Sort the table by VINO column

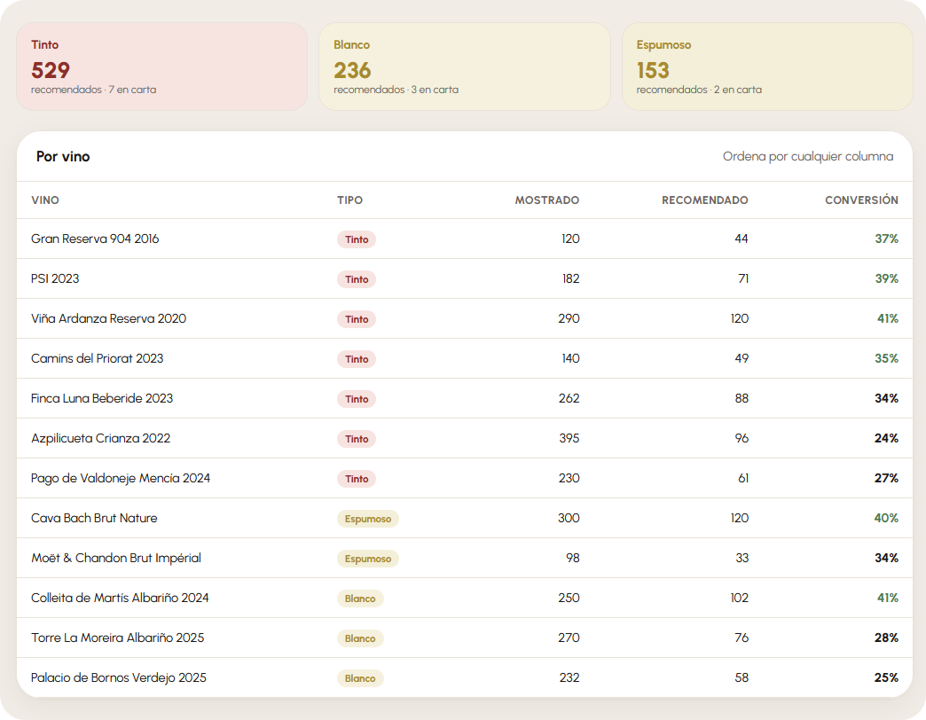[x=45, y=200]
